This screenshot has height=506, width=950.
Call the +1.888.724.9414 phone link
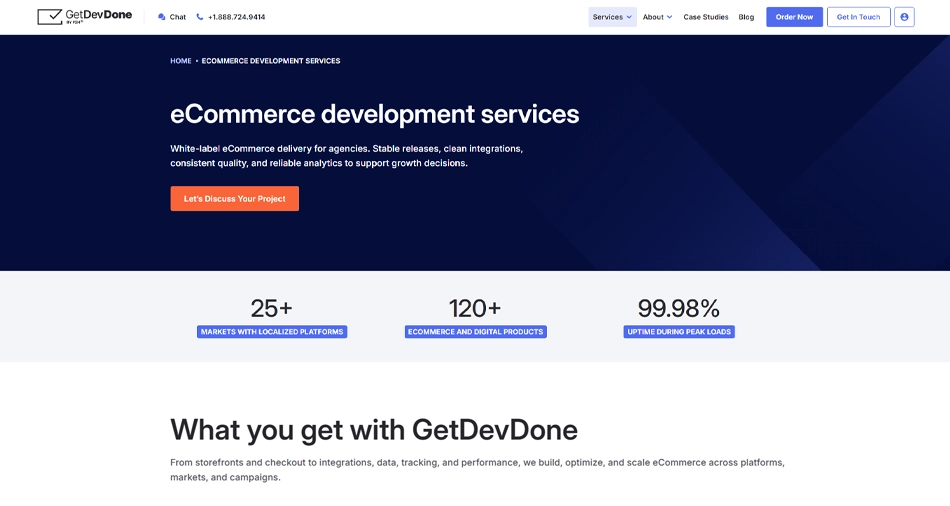[x=231, y=17]
